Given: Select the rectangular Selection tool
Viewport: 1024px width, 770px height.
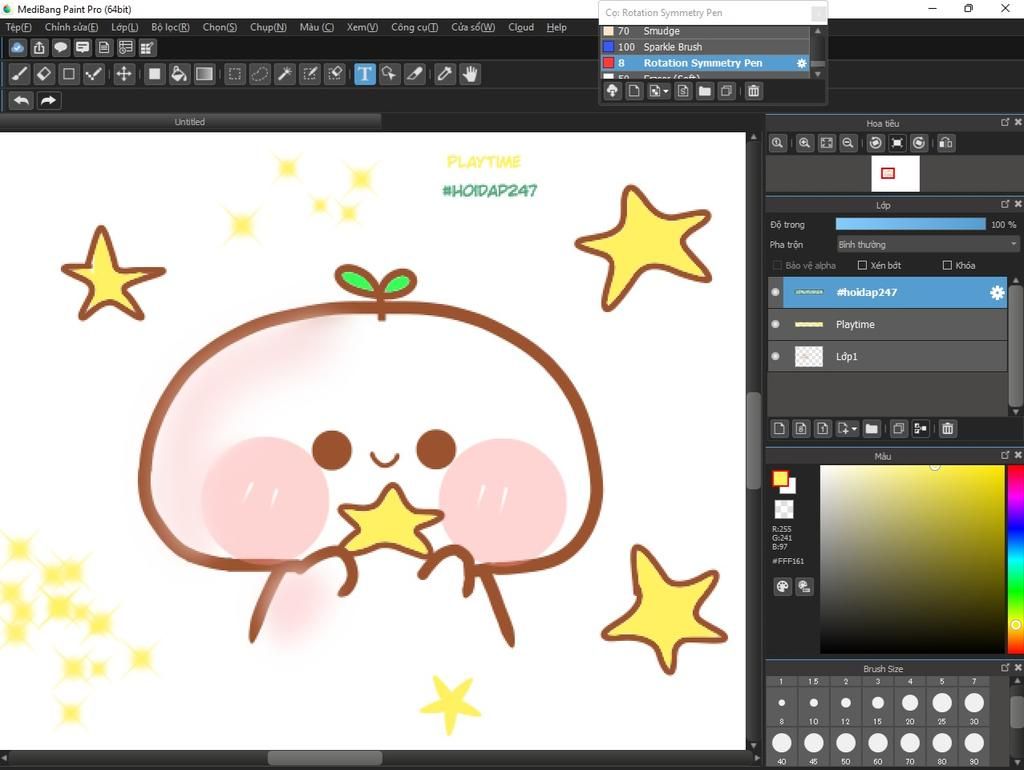Looking at the screenshot, I should [234, 74].
